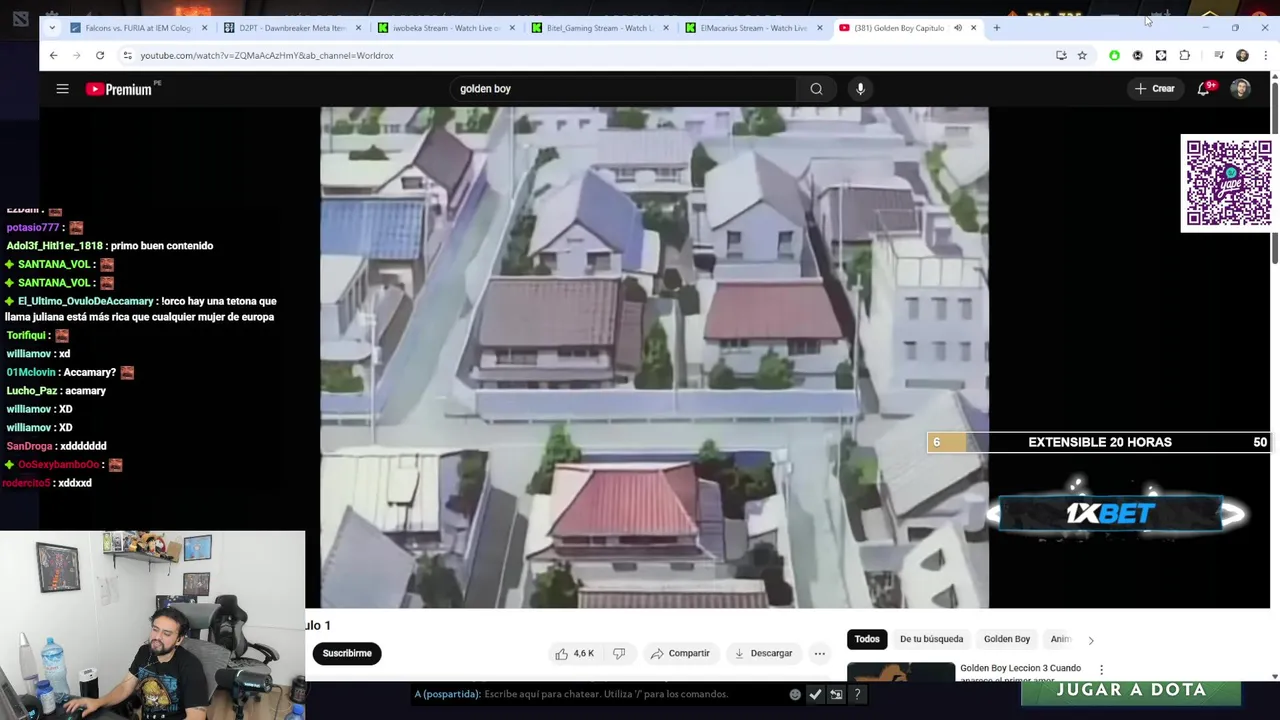The image size is (1280, 720).
Task: Click the URL address bar
Action: point(590,56)
